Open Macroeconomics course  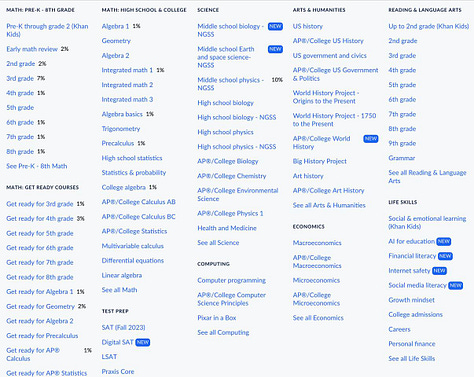pyautogui.click(x=317, y=243)
